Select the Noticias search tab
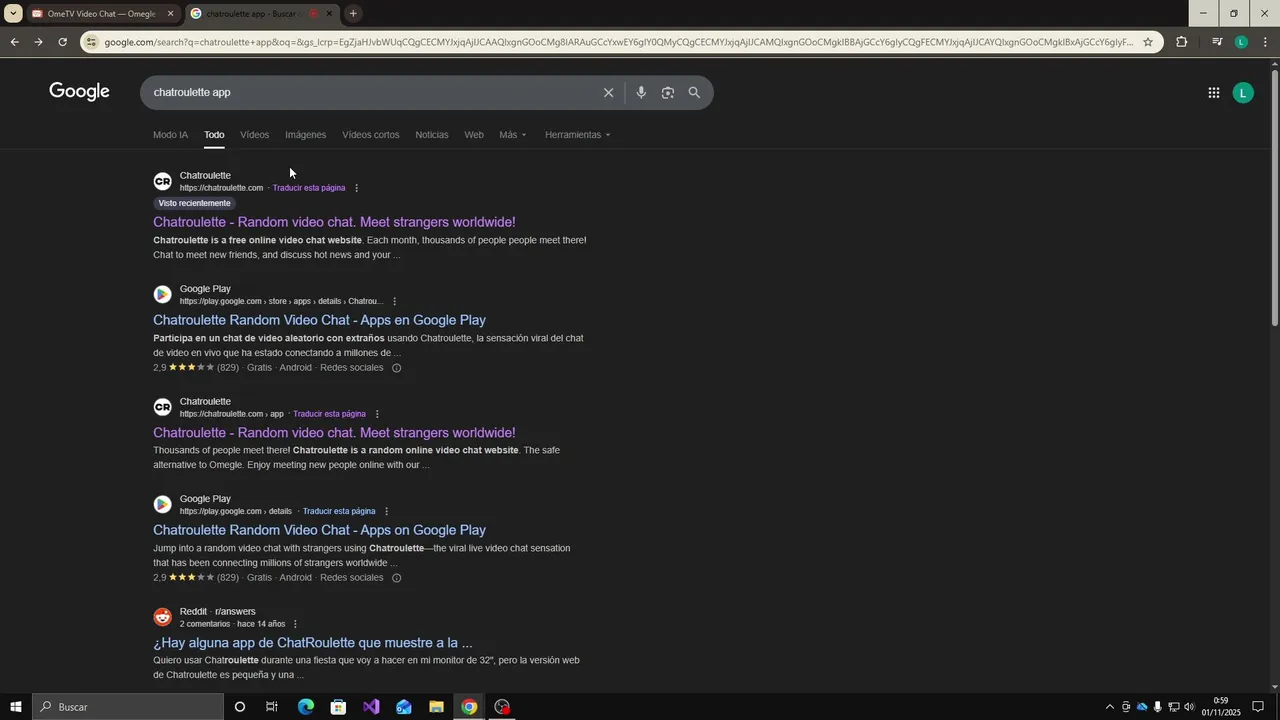Image resolution: width=1280 pixels, height=720 pixels. (432, 135)
